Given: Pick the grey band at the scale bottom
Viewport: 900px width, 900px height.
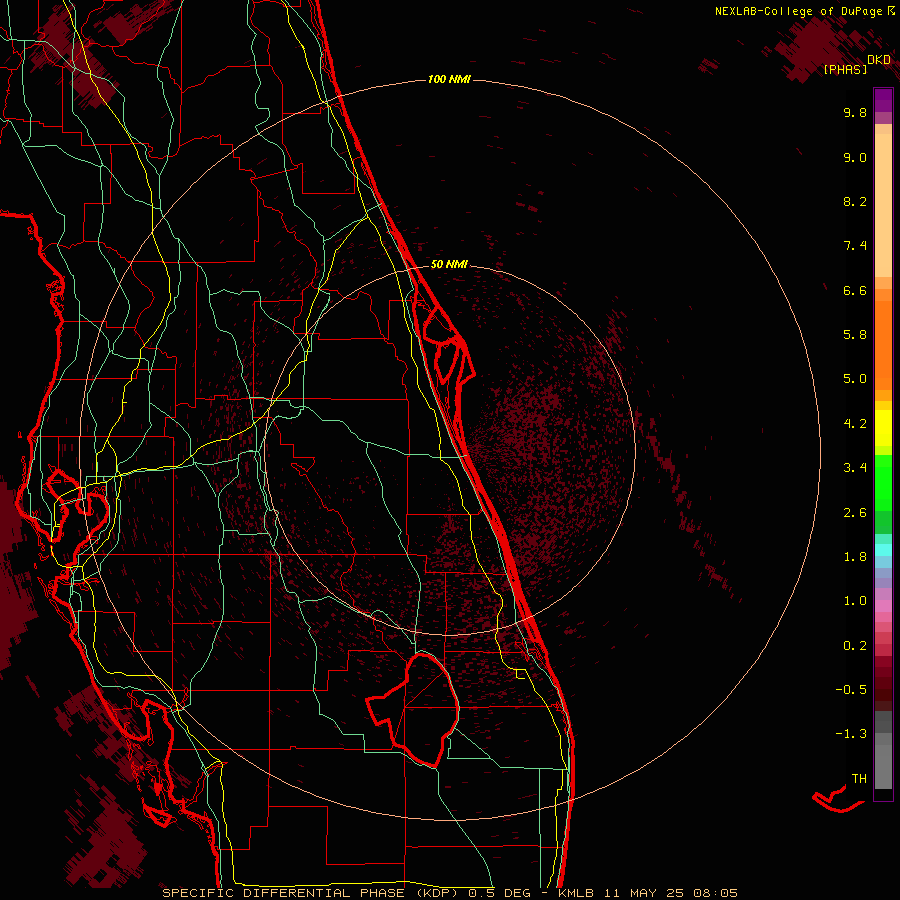Looking at the screenshot, I should [x=883, y=763].
